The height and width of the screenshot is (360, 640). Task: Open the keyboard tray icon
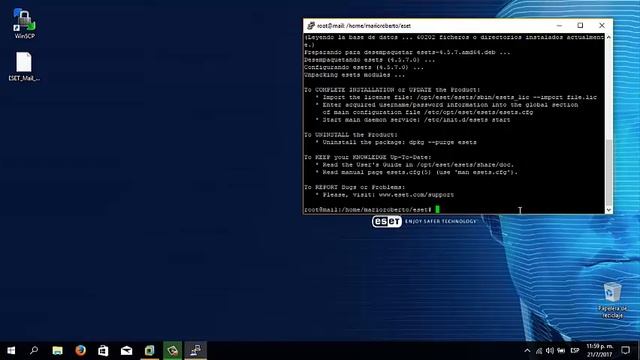coord(561,351)
